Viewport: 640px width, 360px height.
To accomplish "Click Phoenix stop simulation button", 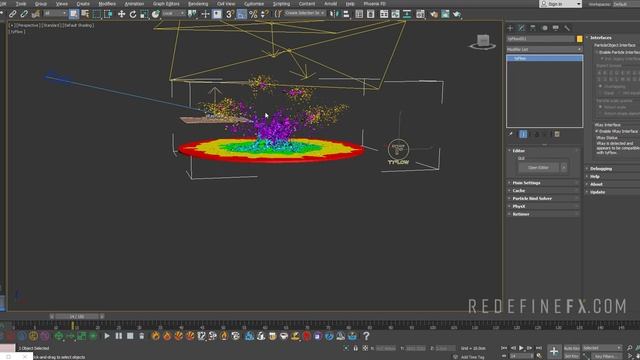I will click(x=130, y=336).
